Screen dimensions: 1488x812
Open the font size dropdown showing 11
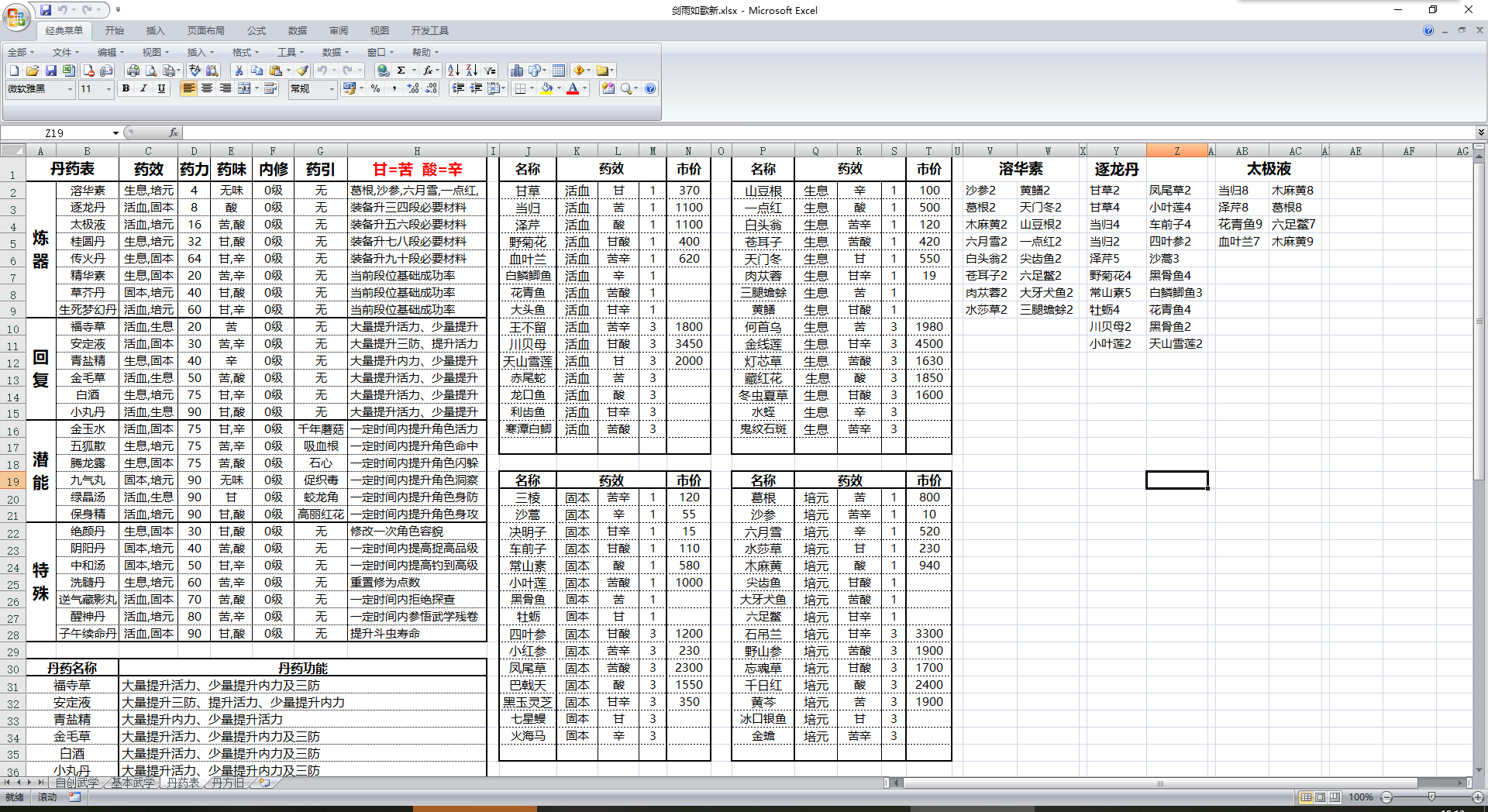coord(110,89)
